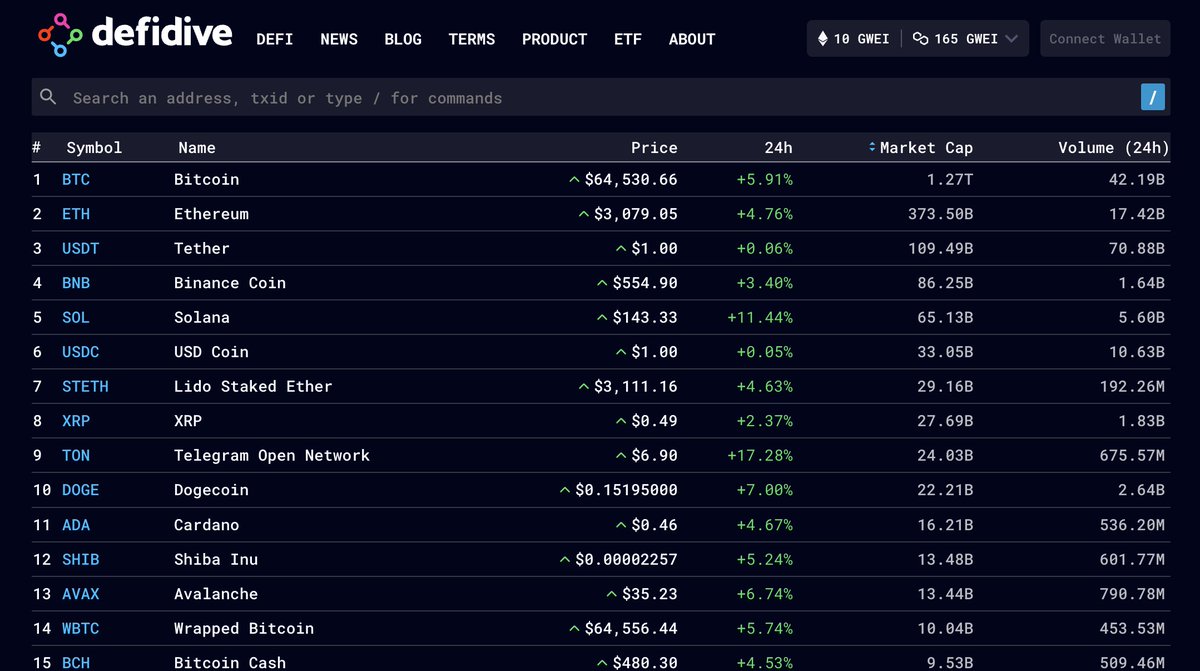The width and height of the screenshot is (1200, 671).
Task: Click the Lido Staked Ether name
Action: pyautogui.click(x=253, y=387)
